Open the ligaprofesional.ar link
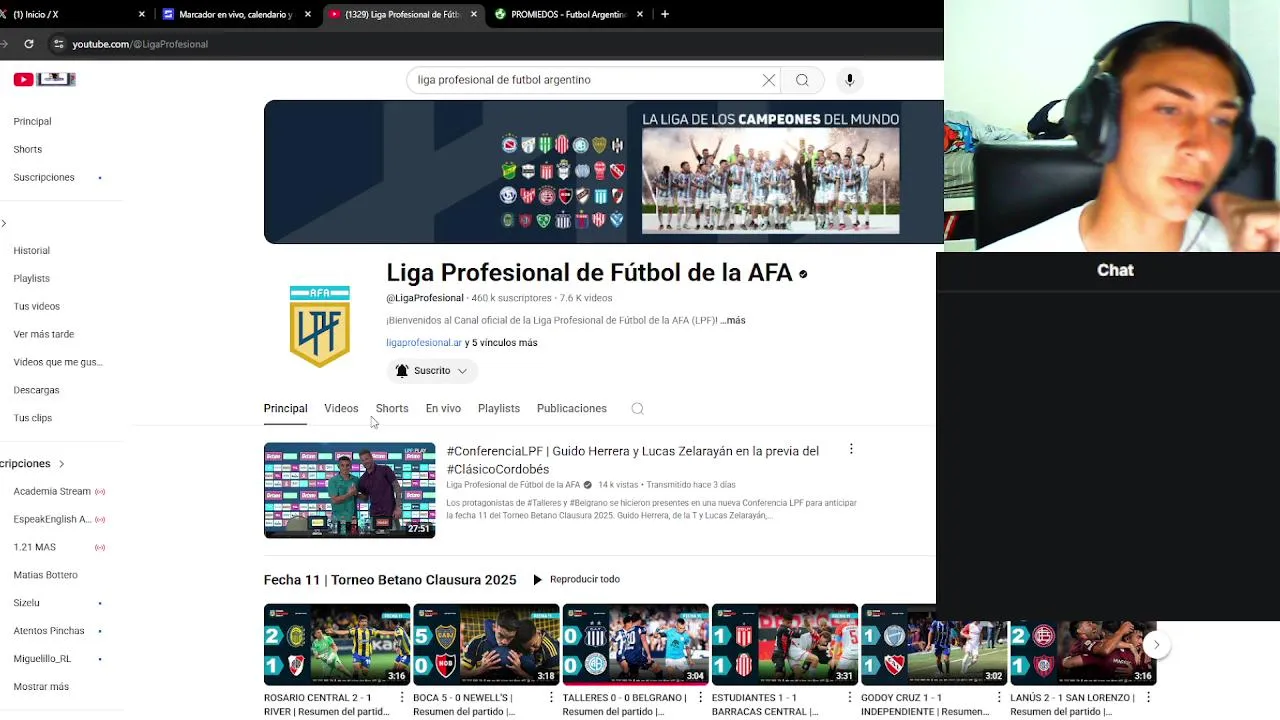Screen dimensions: 1280x720 point(424,343)
